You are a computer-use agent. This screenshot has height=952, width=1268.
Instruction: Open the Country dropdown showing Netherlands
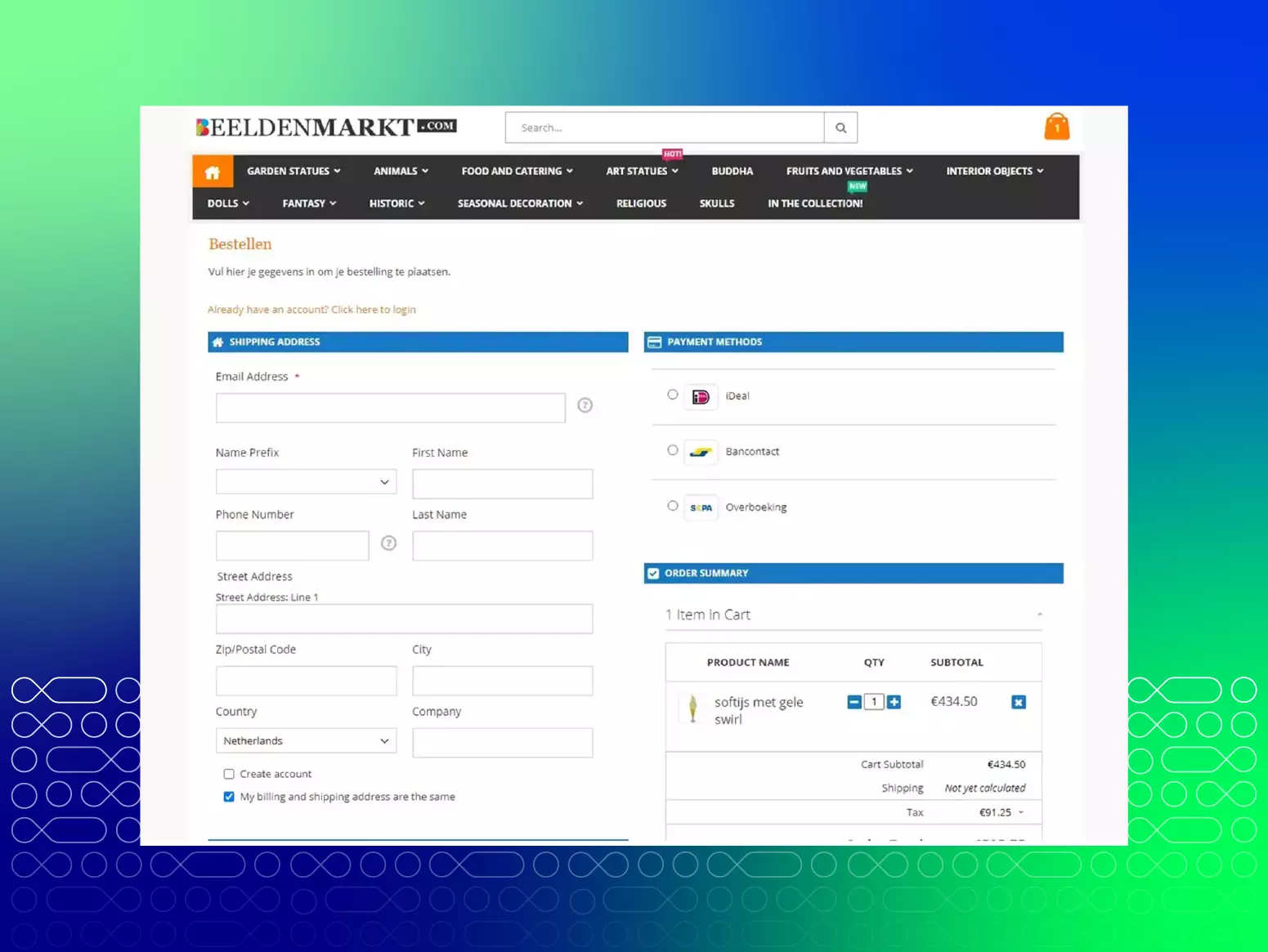click(305, 740)
